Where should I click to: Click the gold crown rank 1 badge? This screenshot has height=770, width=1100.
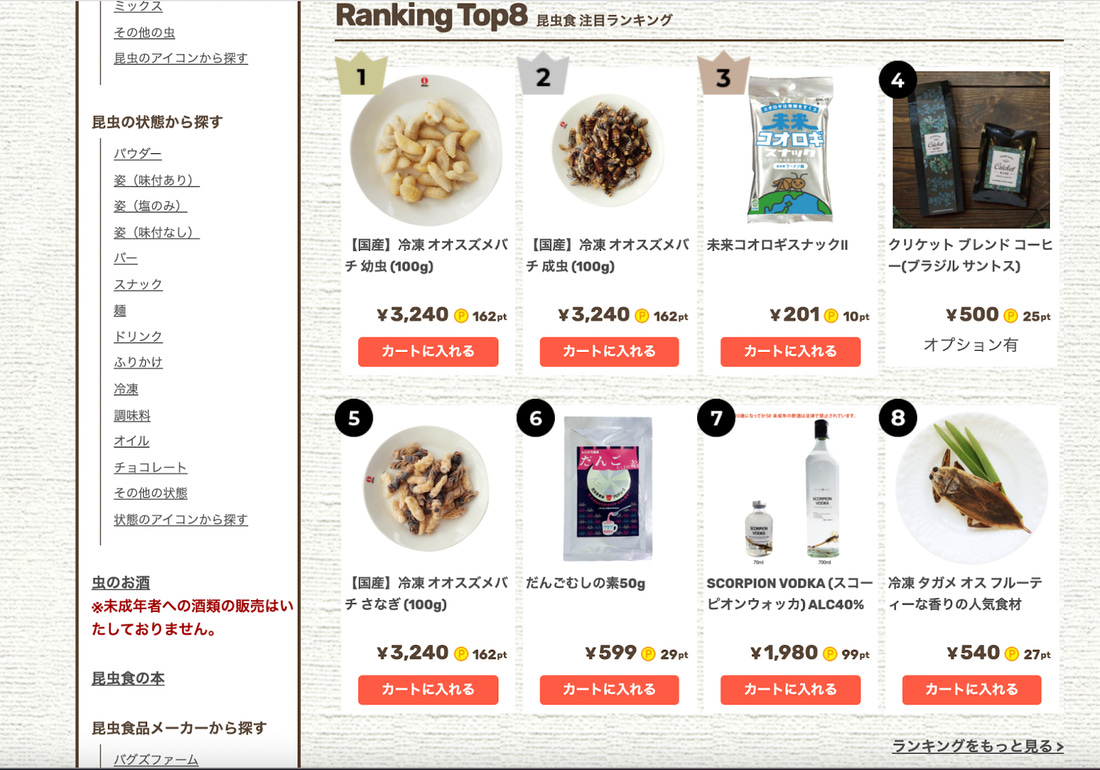click(361, 74)
